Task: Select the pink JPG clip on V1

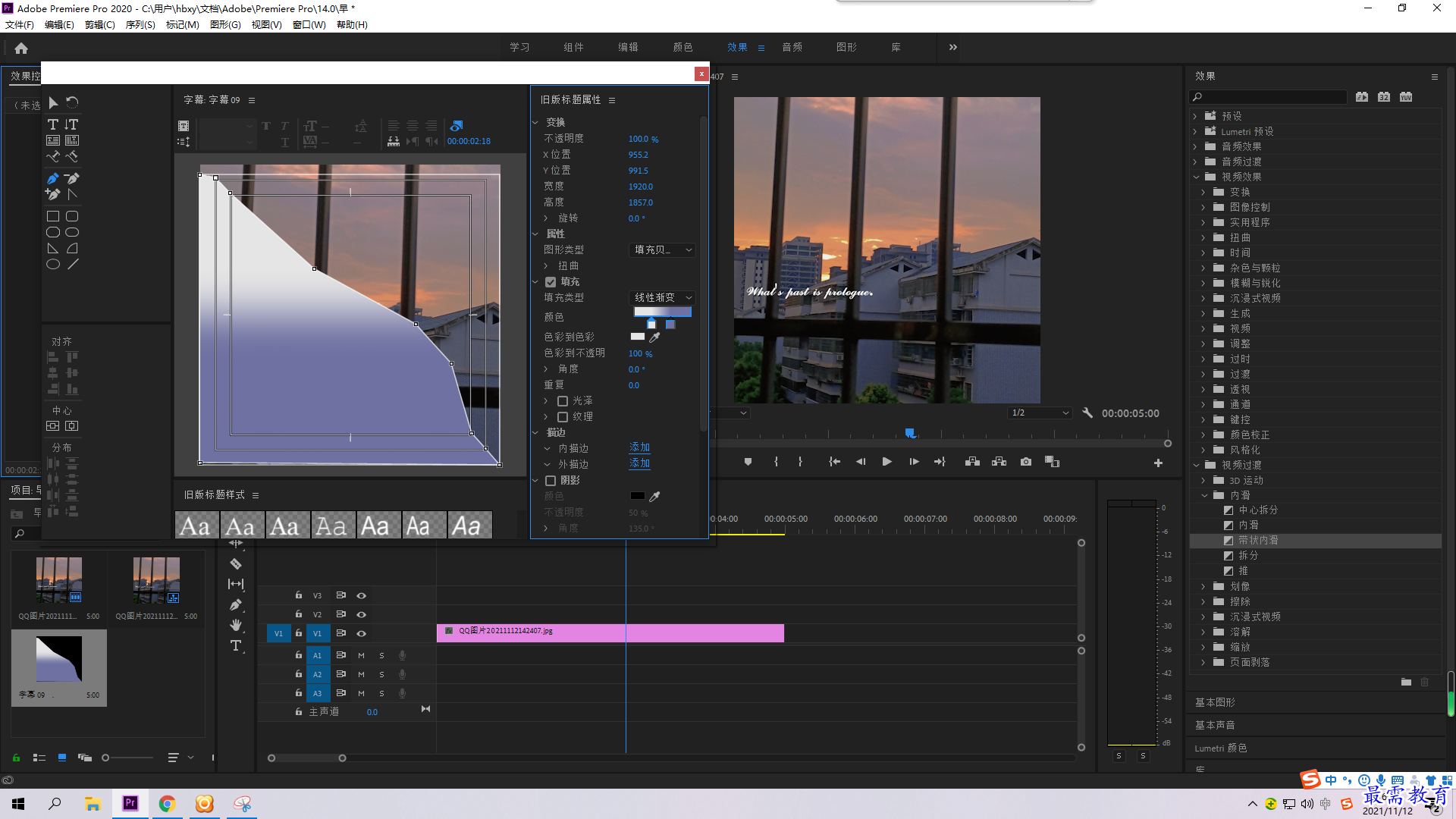Action: click(610, 633)
